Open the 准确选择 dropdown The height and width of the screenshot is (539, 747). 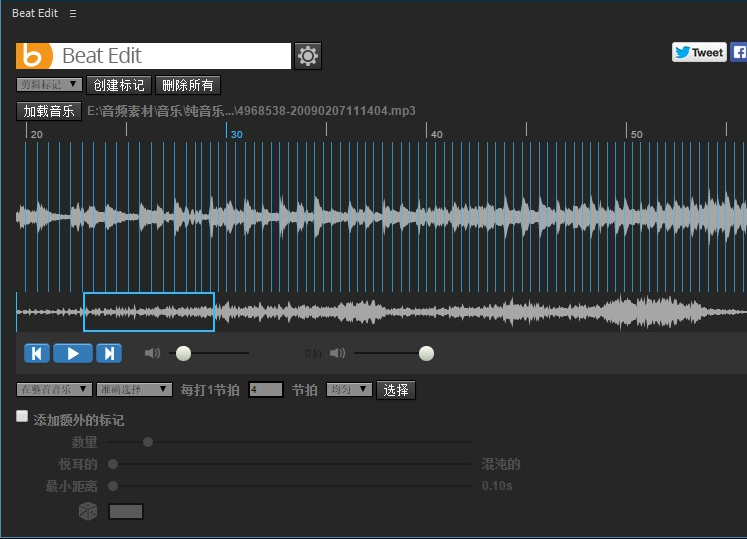coord(134,390)
